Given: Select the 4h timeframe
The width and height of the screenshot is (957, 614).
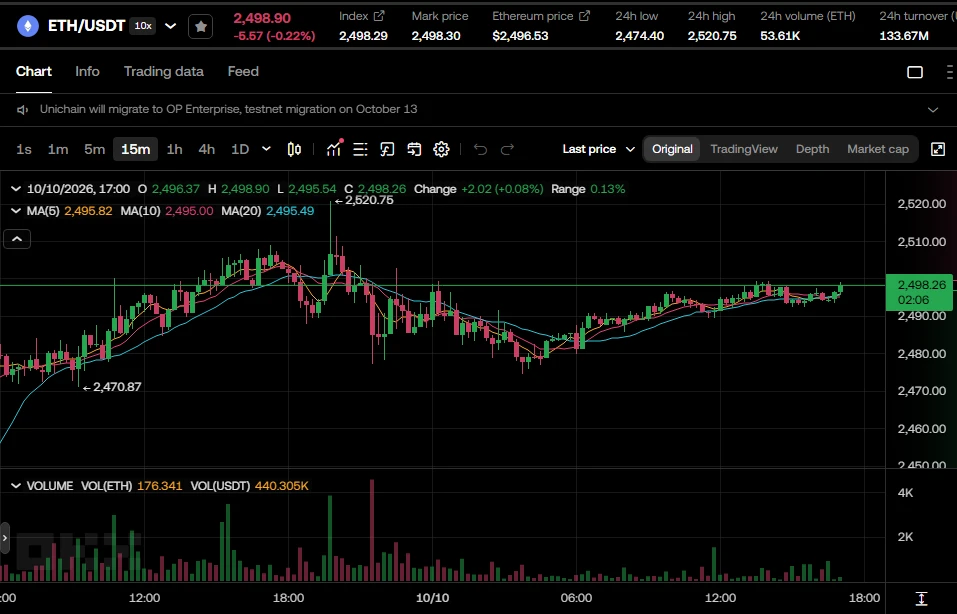Looking at the screenshot, I should [x=207, y=150].
